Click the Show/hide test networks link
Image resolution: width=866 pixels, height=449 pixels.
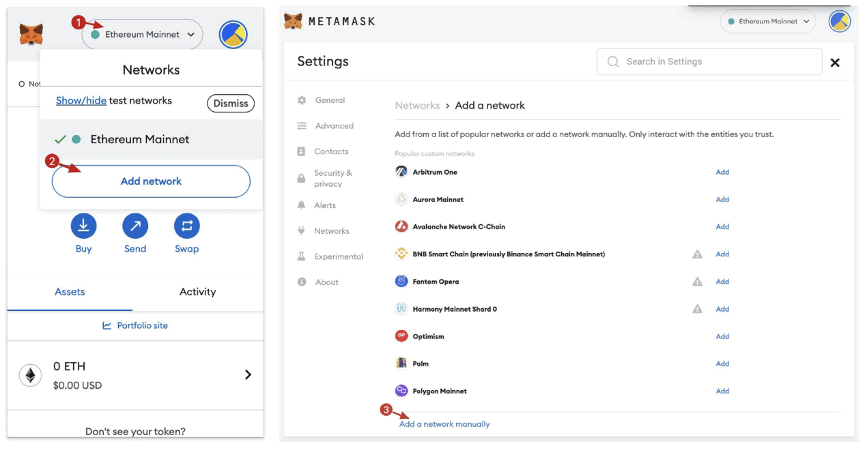[x=81, y=101]
